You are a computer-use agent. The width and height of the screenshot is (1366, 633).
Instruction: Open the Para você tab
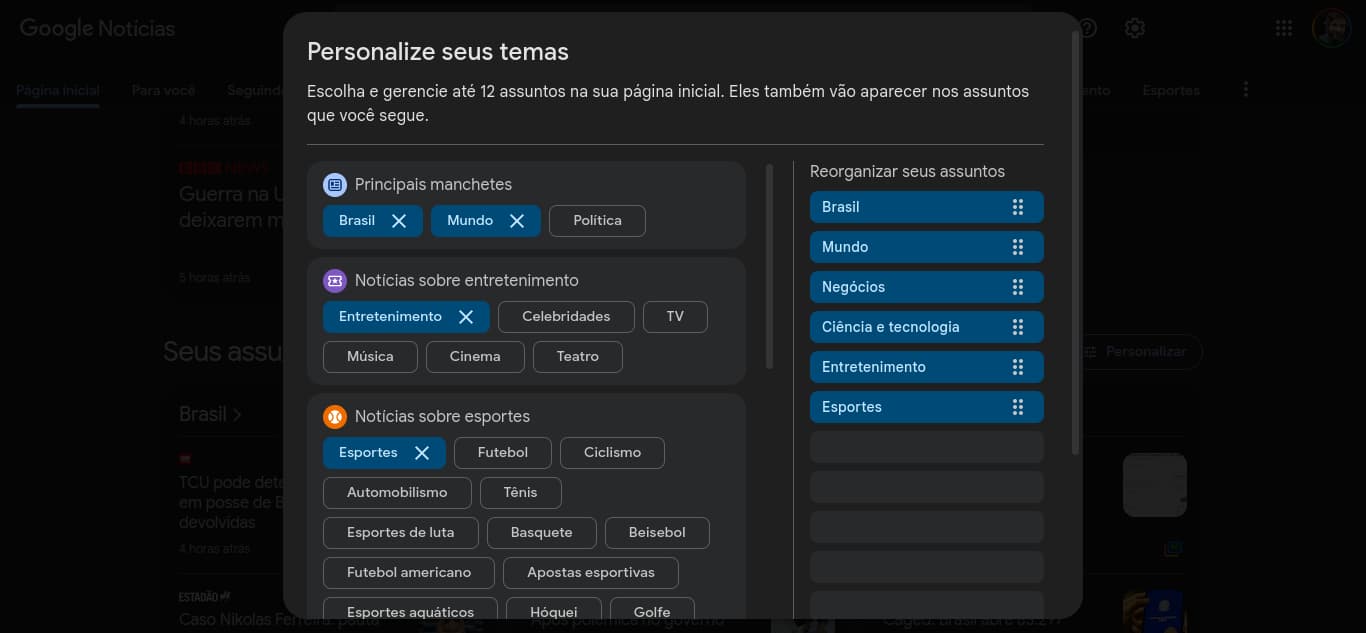[x=163, y=90]
